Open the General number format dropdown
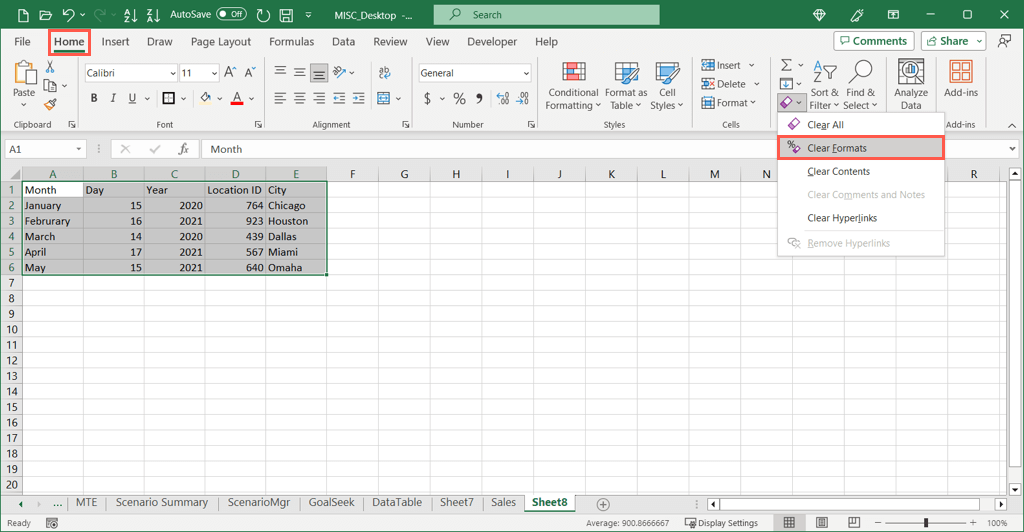The width and height of the screenshot is (1024, 532). (x=526, y=73)
